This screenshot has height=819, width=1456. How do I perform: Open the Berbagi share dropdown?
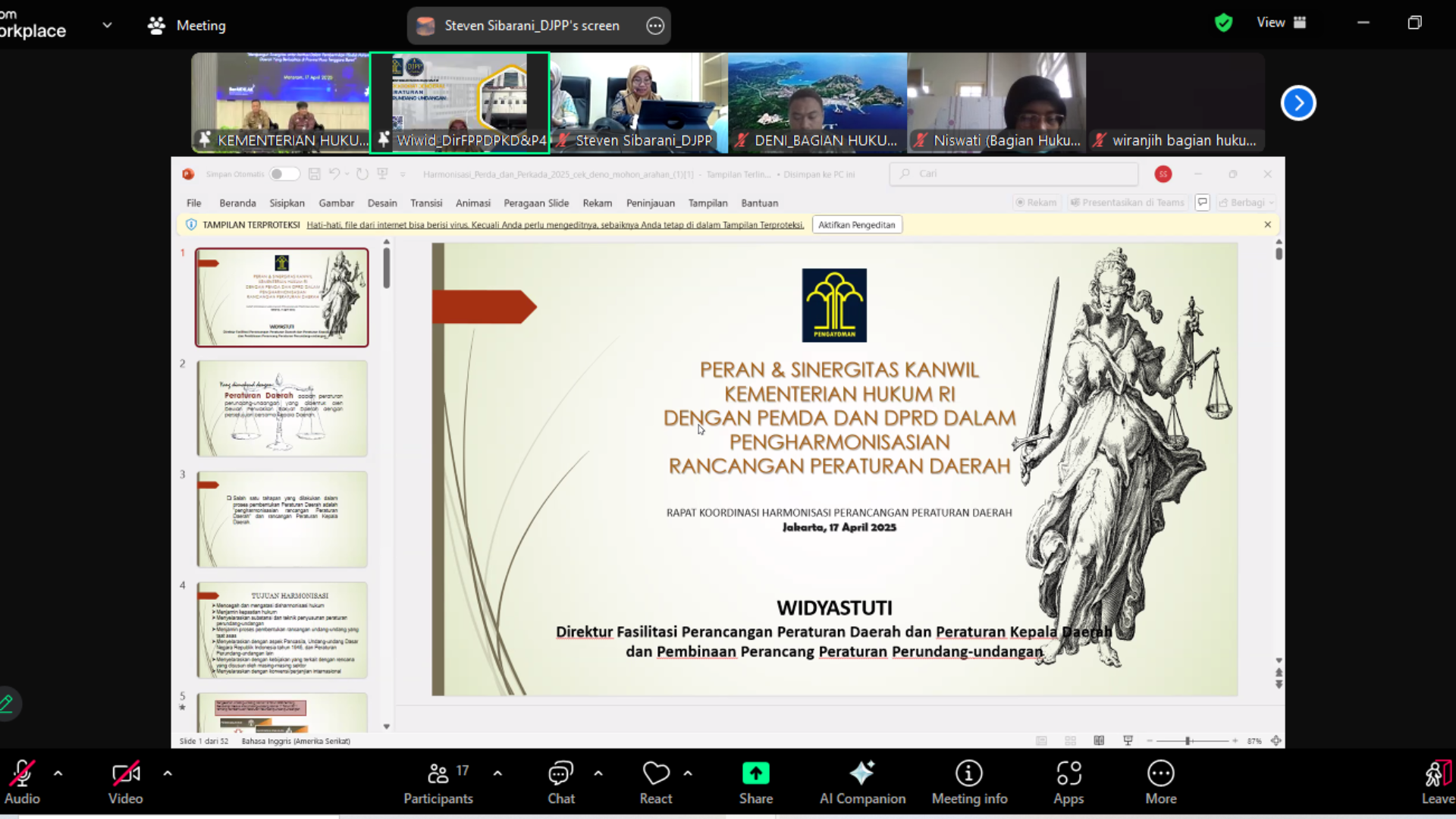tap(1247, 202)
